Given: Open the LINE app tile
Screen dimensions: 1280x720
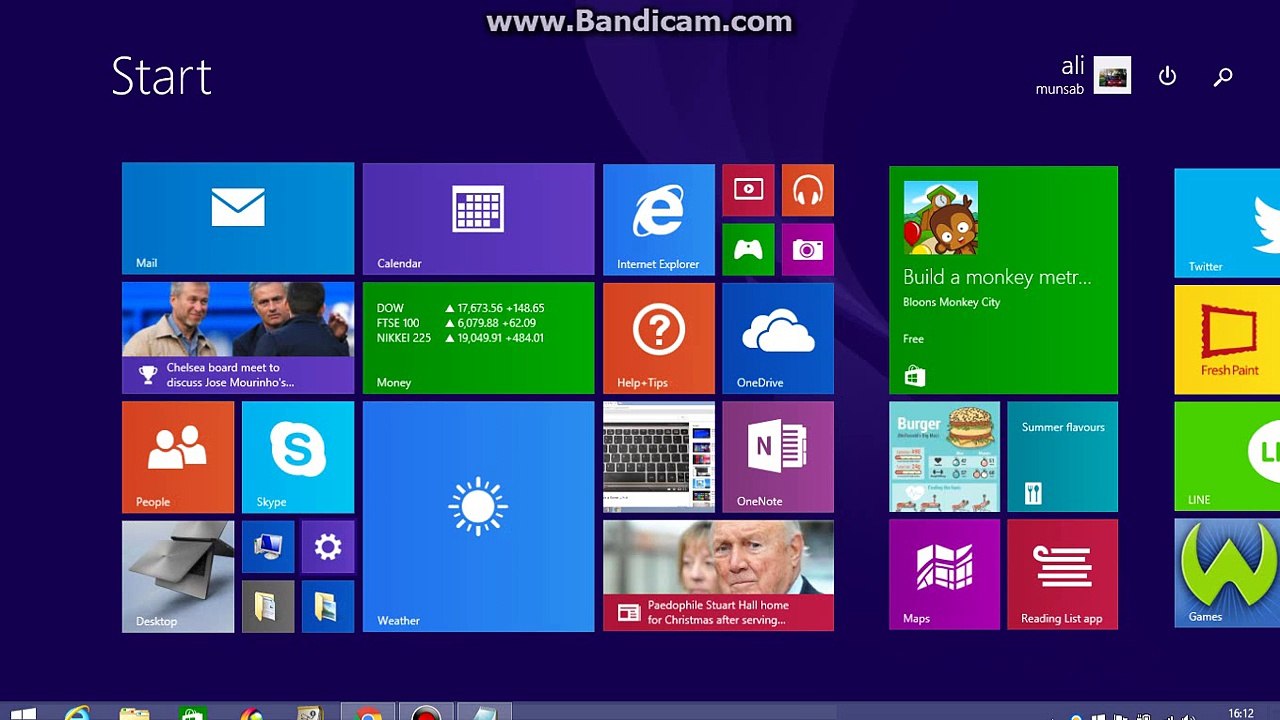Looking at the screenshot, I should point(1227,456).
